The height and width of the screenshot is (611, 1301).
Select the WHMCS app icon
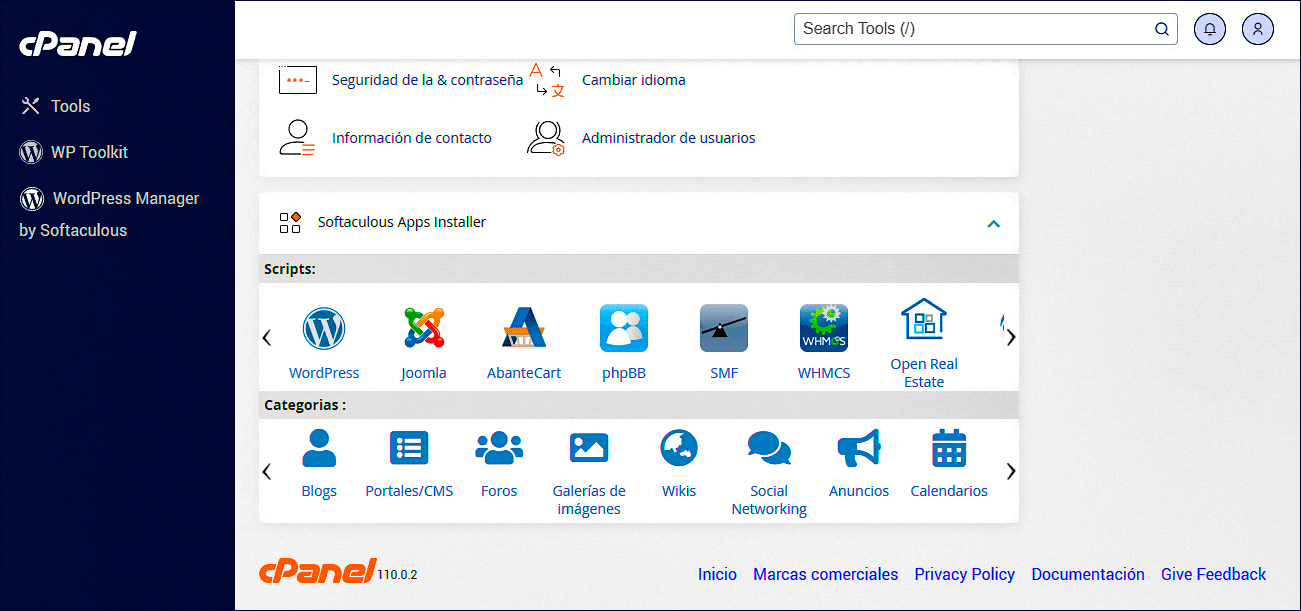tap(823, 328)
